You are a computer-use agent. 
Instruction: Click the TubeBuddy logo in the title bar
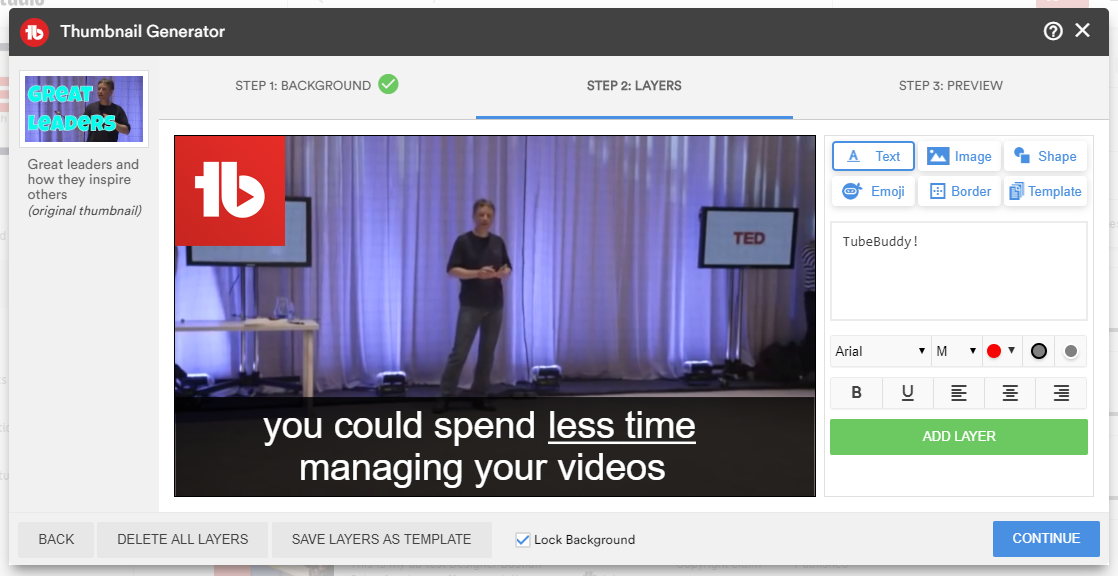(34, 31)
